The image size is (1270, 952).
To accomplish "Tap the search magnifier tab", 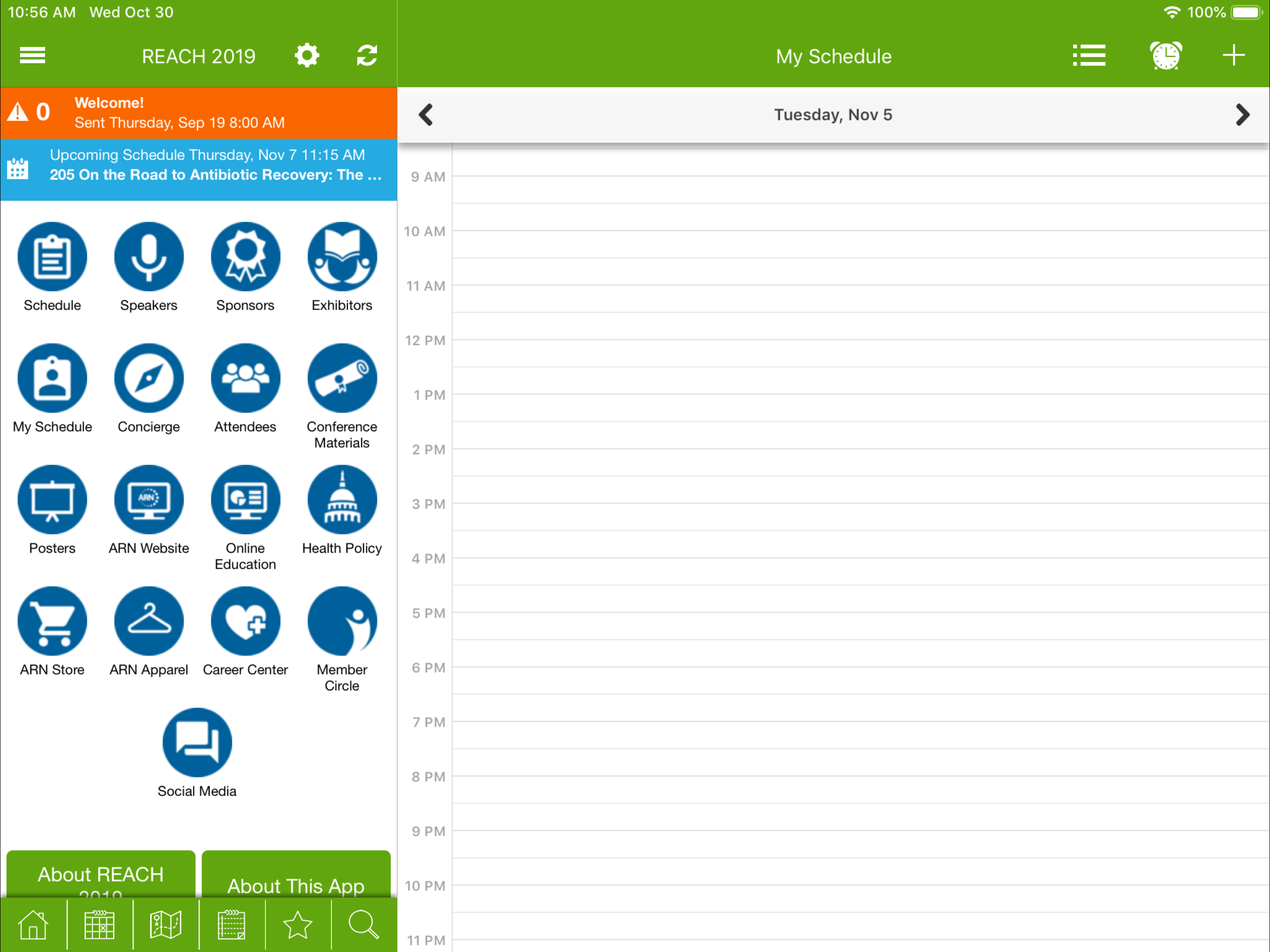I will (x=364, y=925).
